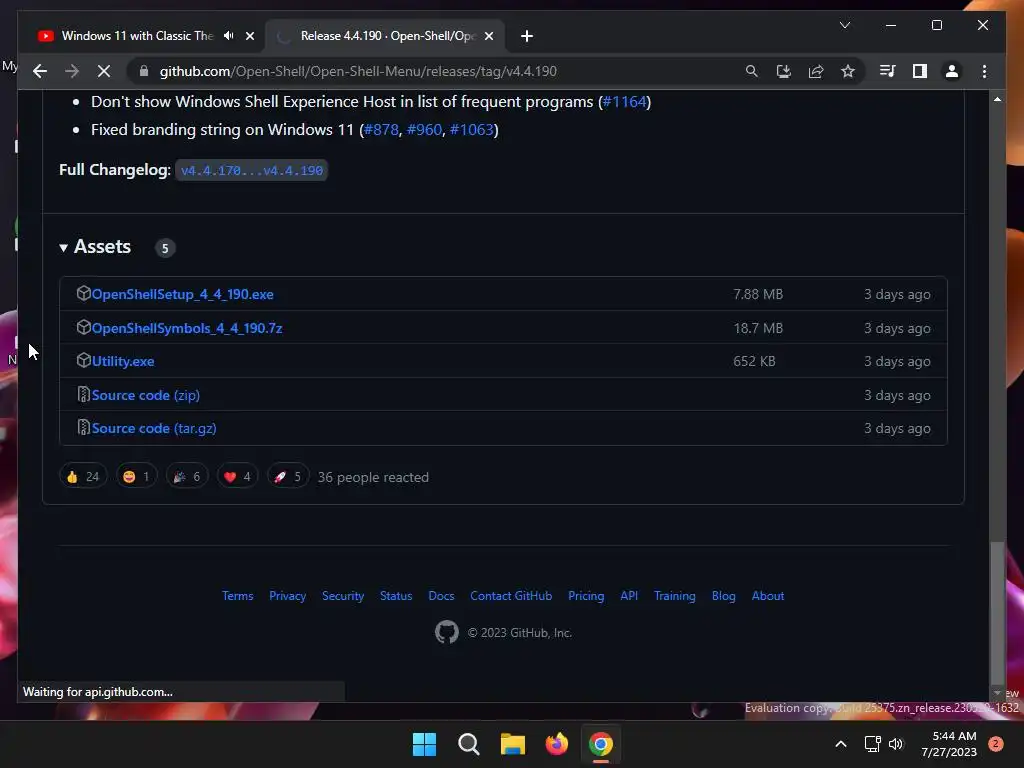The image size is (1024, 768).
Task: Go back with the browser back arrow
Action: coord(40,71)
